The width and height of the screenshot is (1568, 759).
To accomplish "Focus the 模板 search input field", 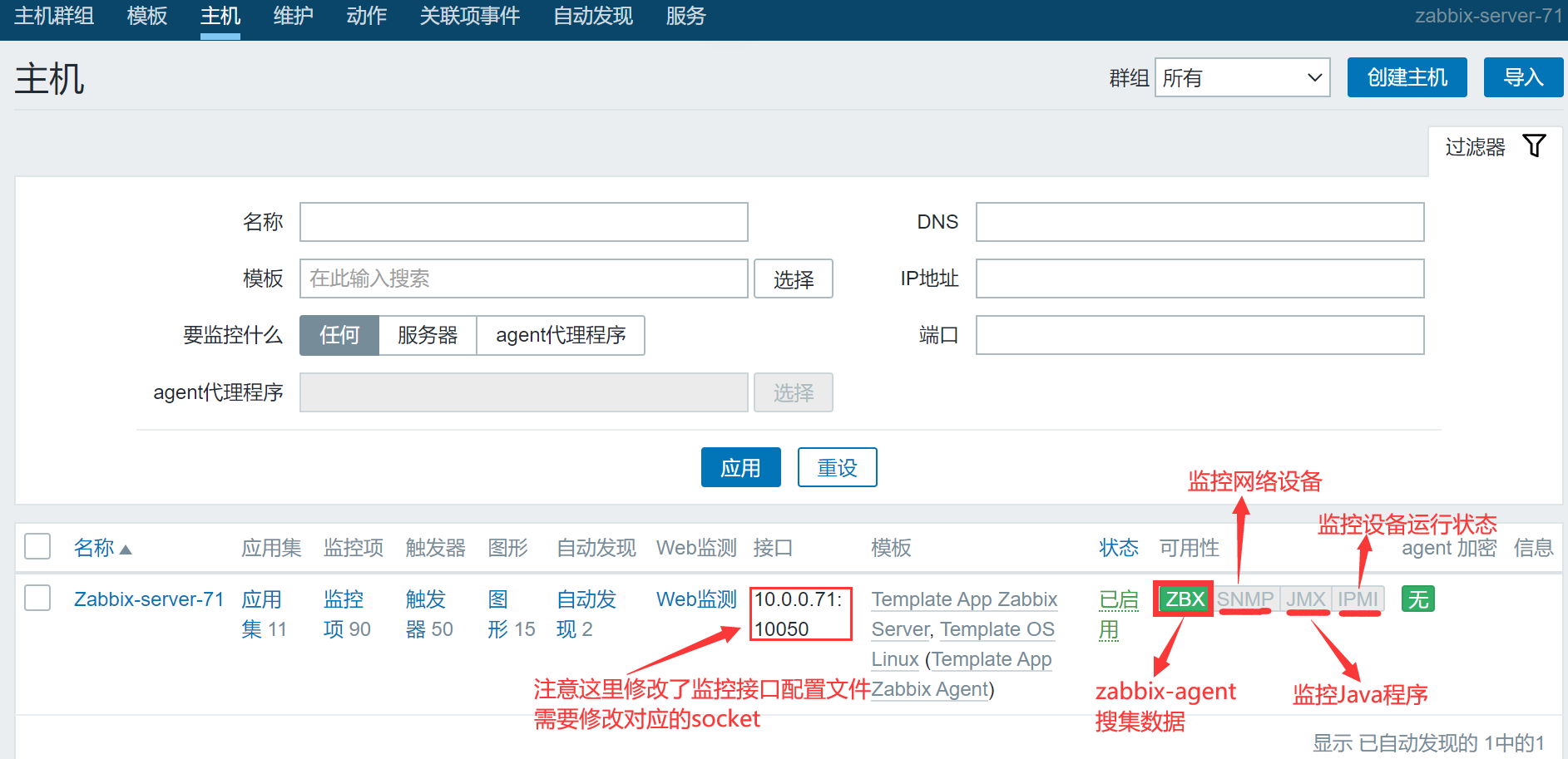I will coord(524,278).
